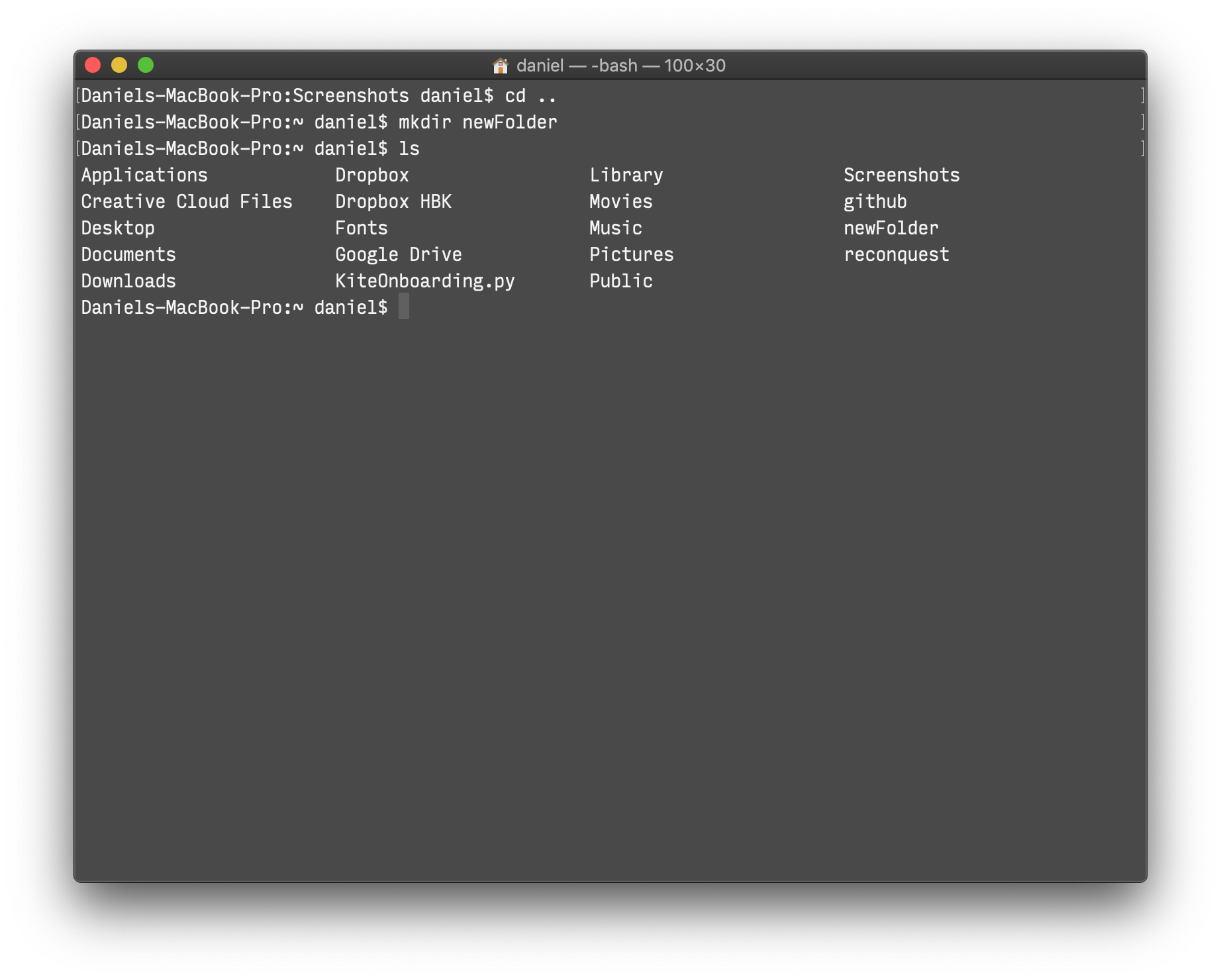Click the 'reconquest' directory name
This screenshot has height=980, width=1221.
tap(897, 255)
